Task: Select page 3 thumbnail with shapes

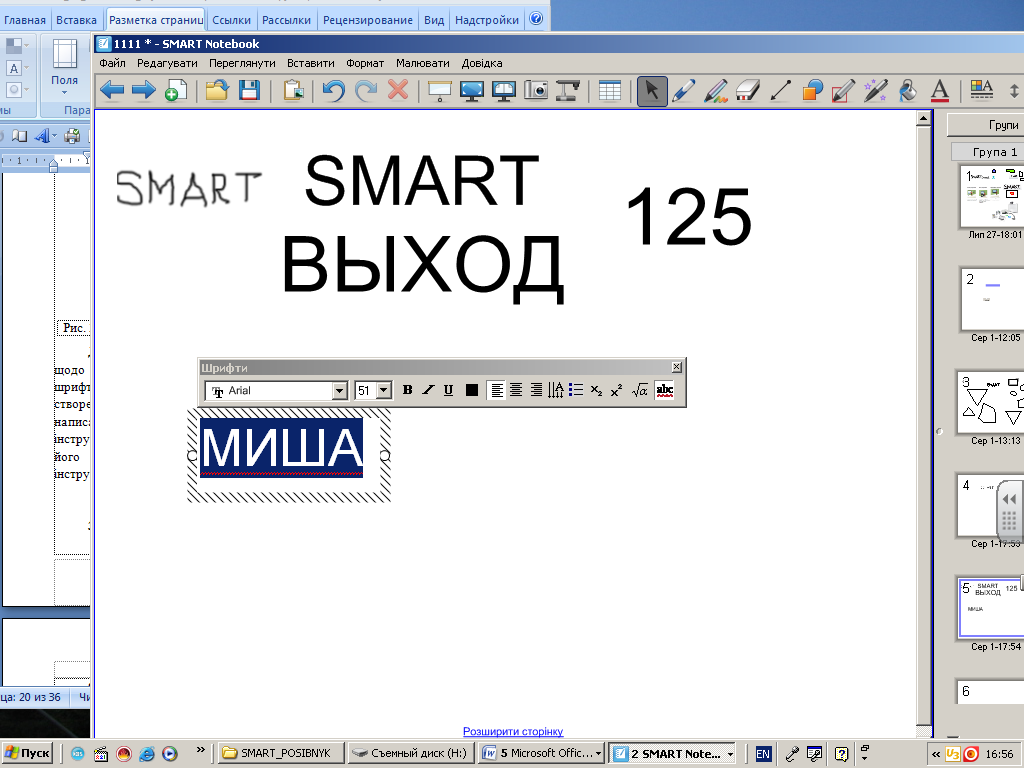Action: point(991,403)
